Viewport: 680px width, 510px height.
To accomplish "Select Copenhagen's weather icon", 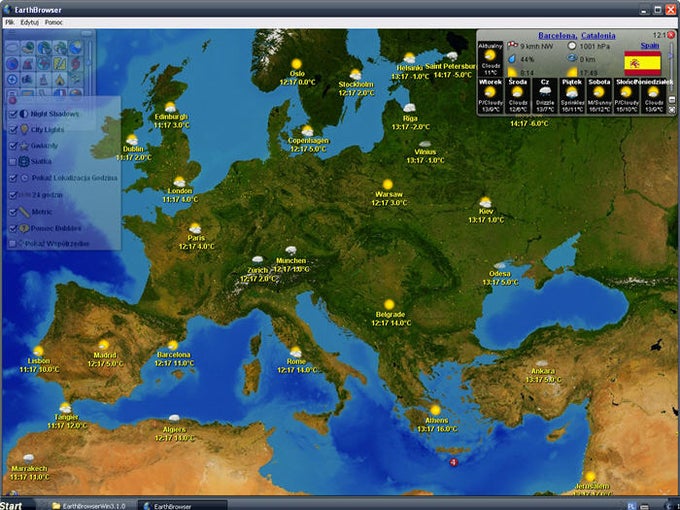I will coord(307,131).
